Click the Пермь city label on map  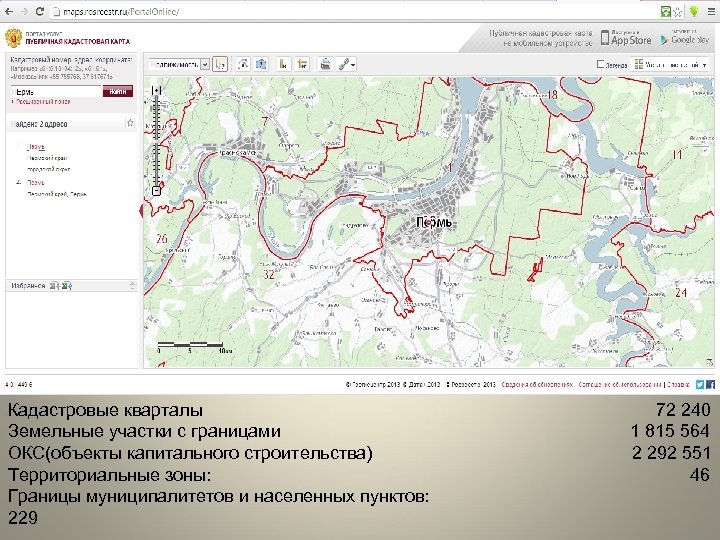pos(433,223)
